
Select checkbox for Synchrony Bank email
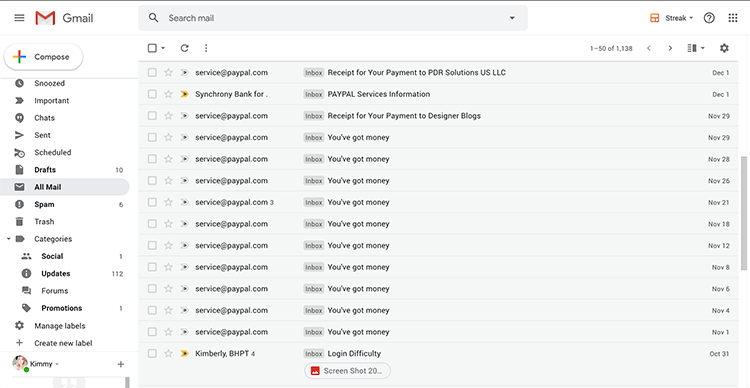(x=152, y=94)
